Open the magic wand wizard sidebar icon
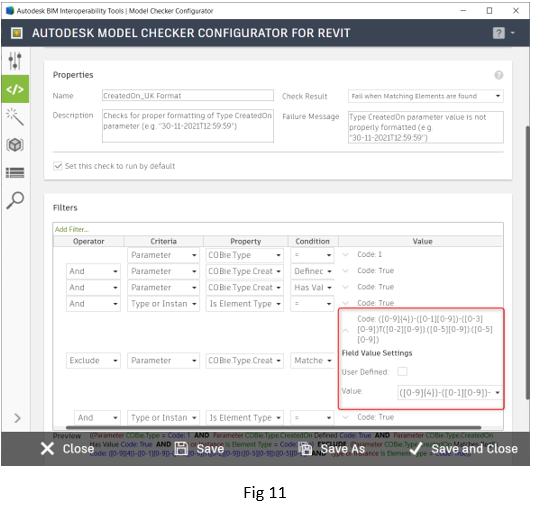Viewport: 535px width, 508px height. point(15,117)
